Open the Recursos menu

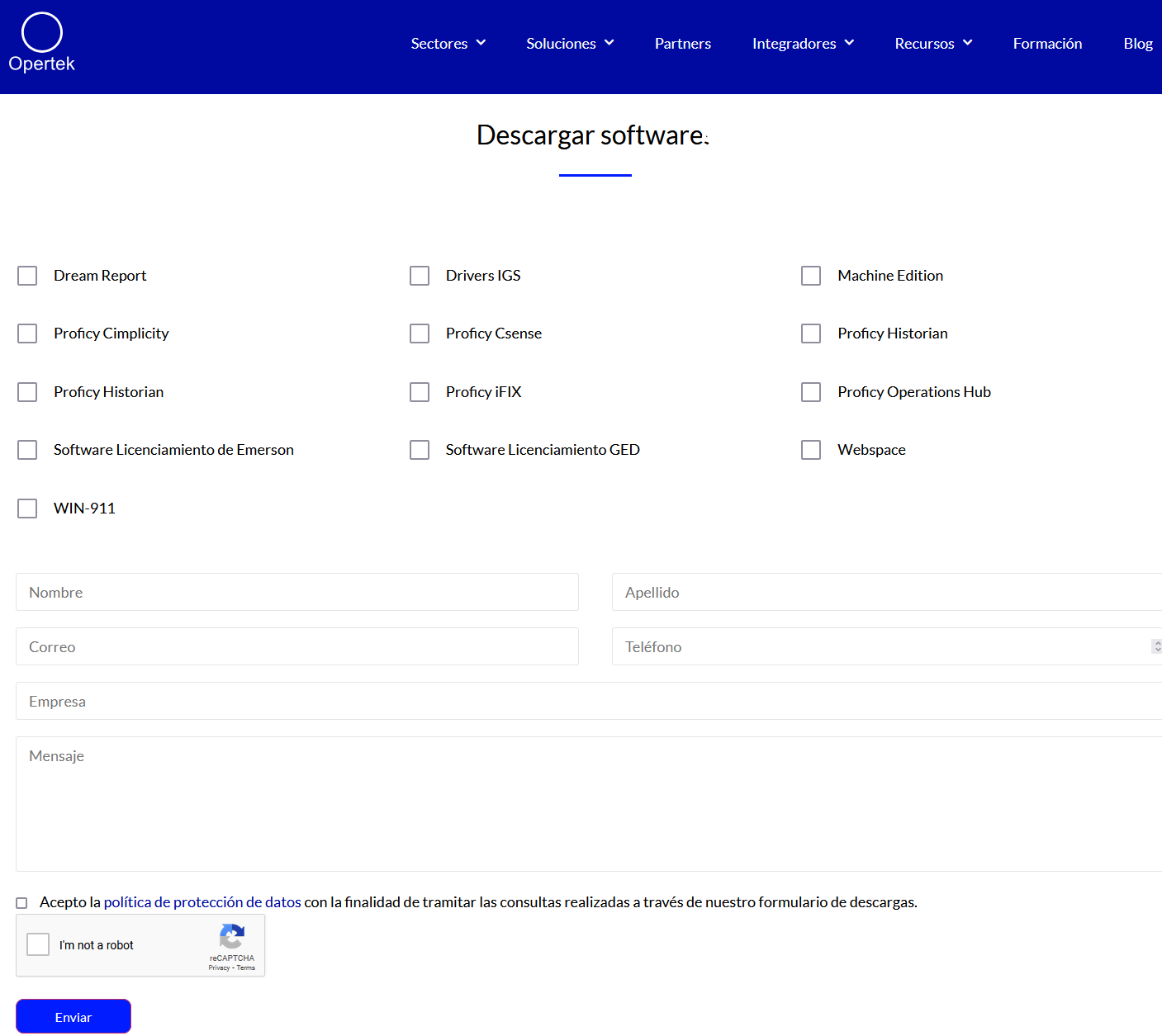tap(933, 44)
